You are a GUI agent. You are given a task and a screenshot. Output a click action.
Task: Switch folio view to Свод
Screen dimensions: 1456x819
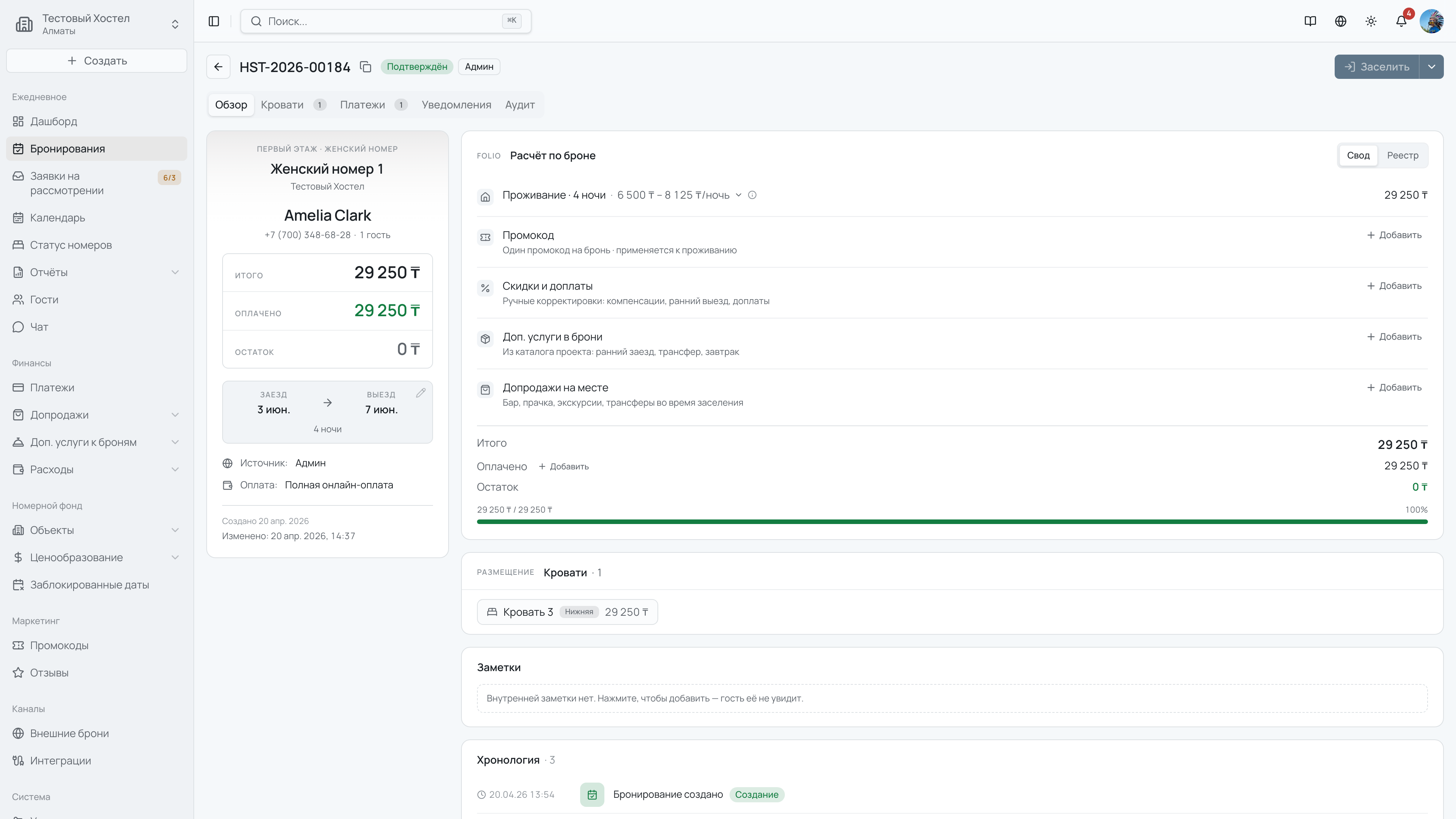[x=1358, y=155]
